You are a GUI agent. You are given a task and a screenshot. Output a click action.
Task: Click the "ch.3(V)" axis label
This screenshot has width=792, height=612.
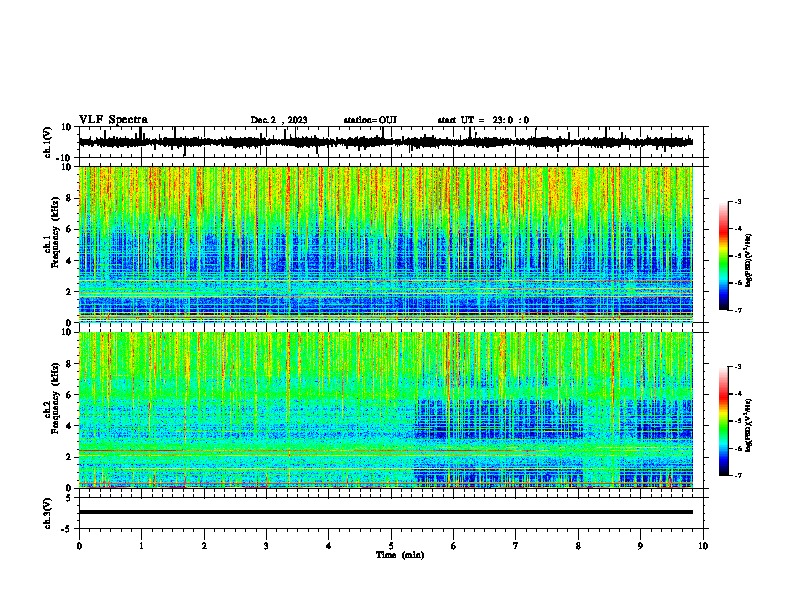coord(48,513)
